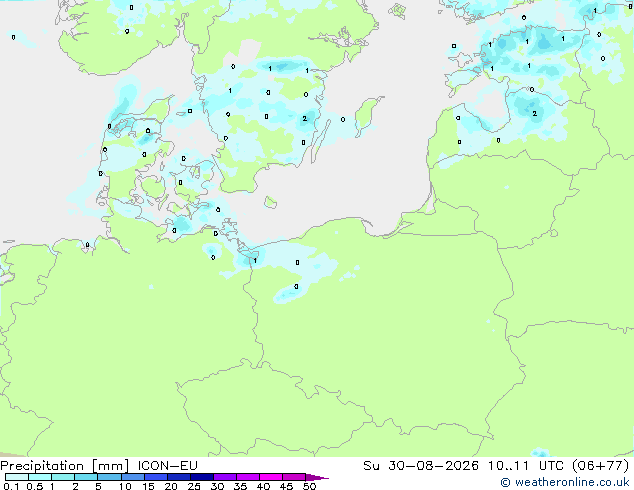Click the lightest 0.1–0.5 mm legend swatch

click(17, 477)
